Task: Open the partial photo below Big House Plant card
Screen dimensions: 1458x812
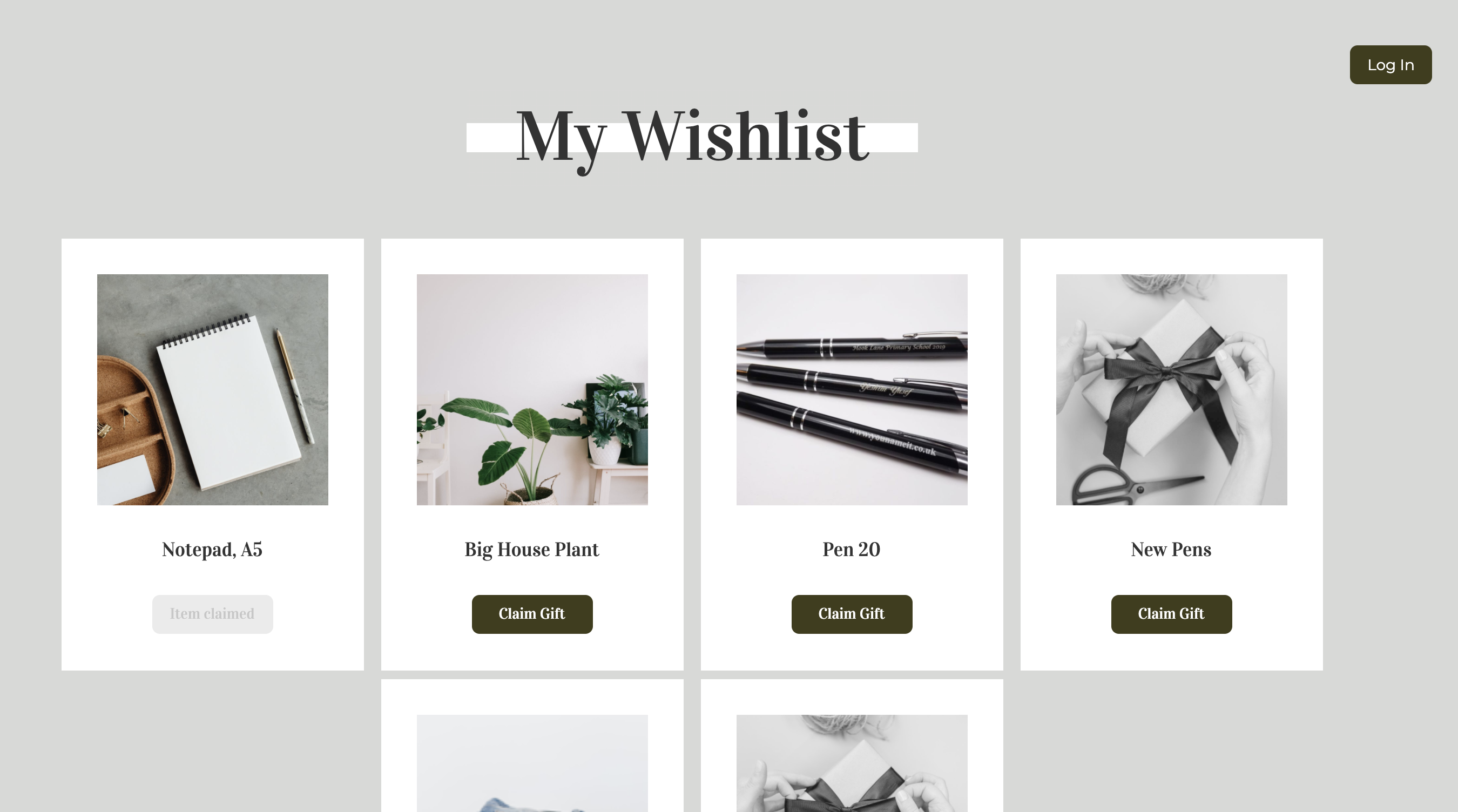Action: pyautogui.click(x=532, y=763)
